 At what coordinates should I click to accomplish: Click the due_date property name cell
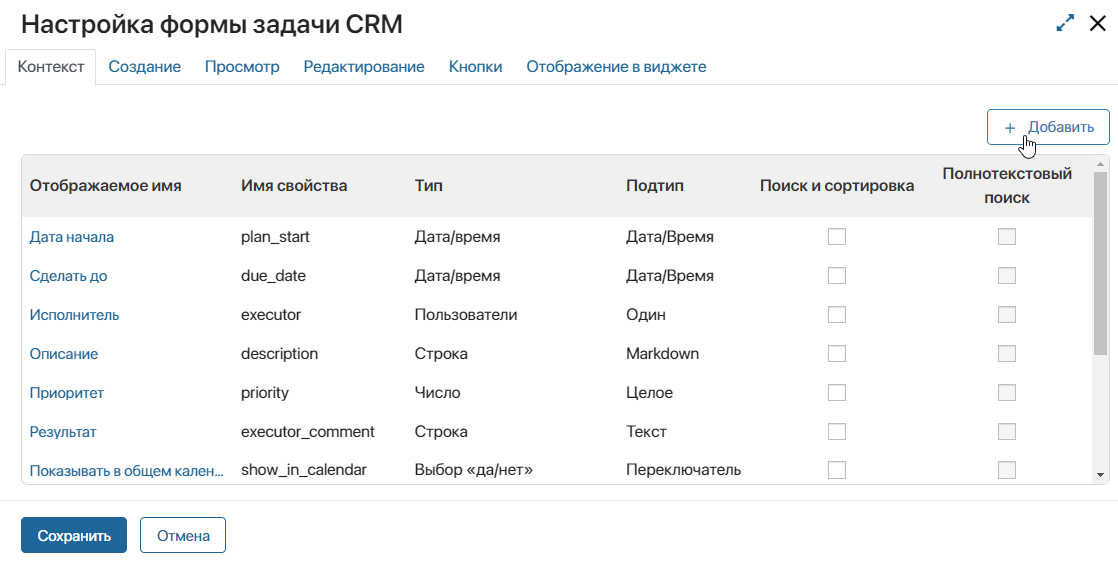(x=273, y=276)
